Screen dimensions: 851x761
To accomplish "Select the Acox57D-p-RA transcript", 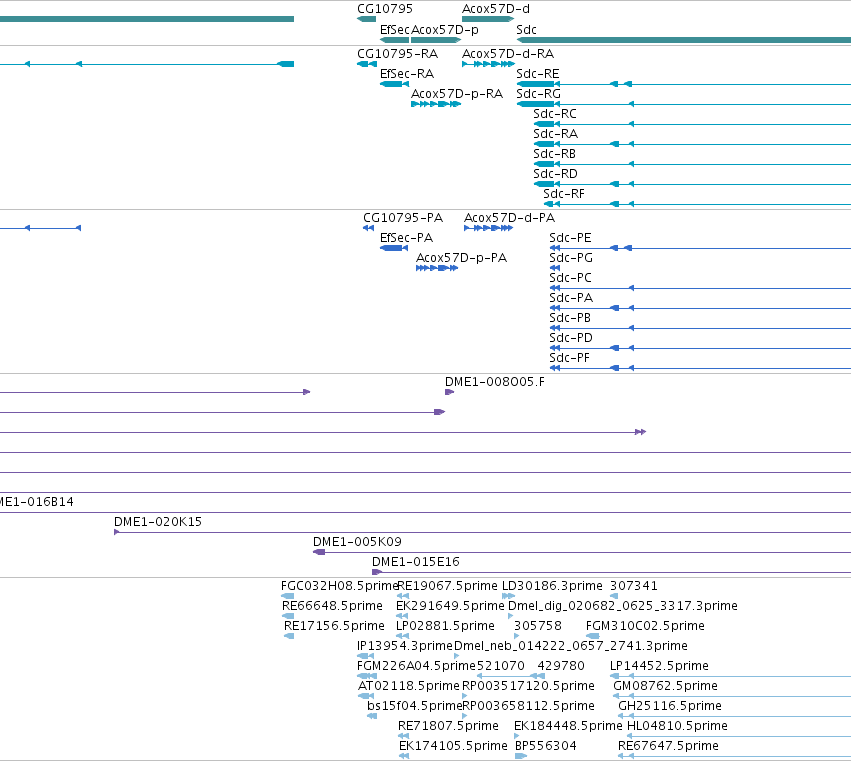I will (436, 104).
